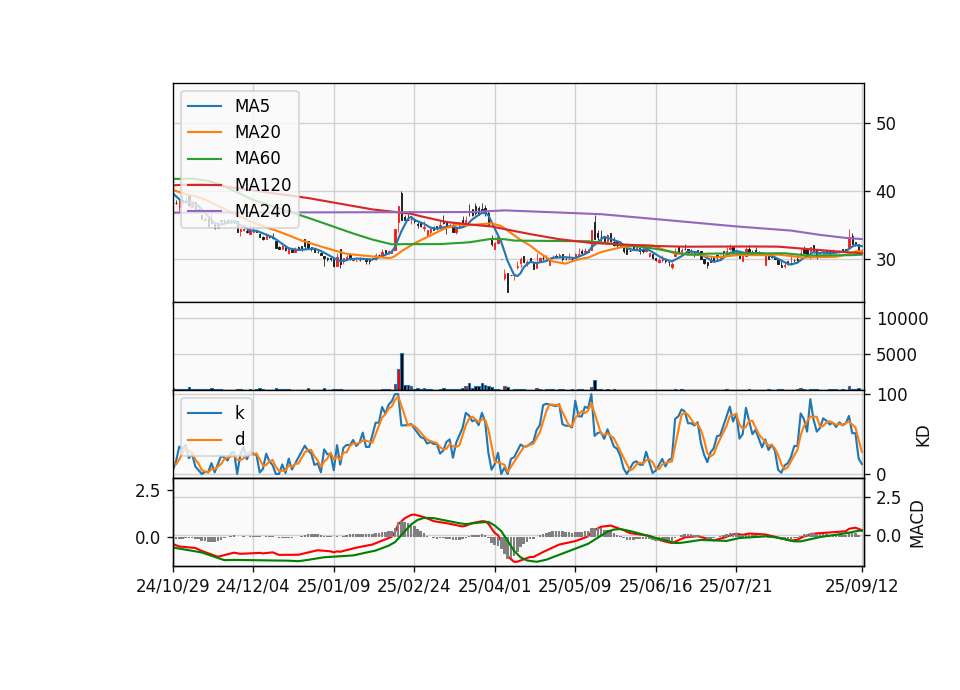Click the MA20 legend label

(258, 132)
